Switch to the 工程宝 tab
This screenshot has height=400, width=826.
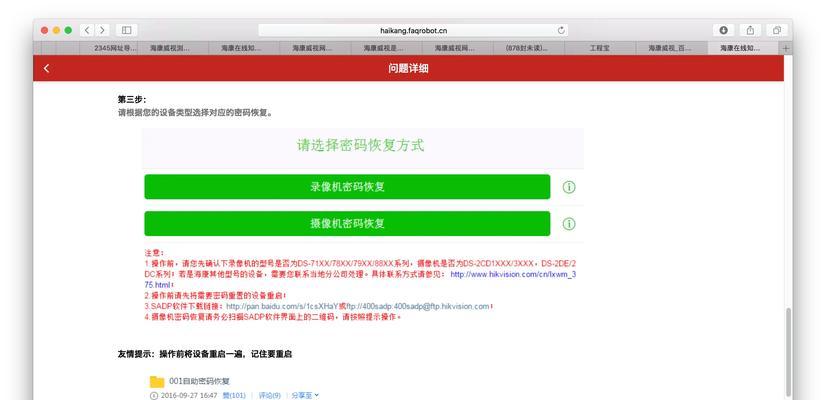599,48
